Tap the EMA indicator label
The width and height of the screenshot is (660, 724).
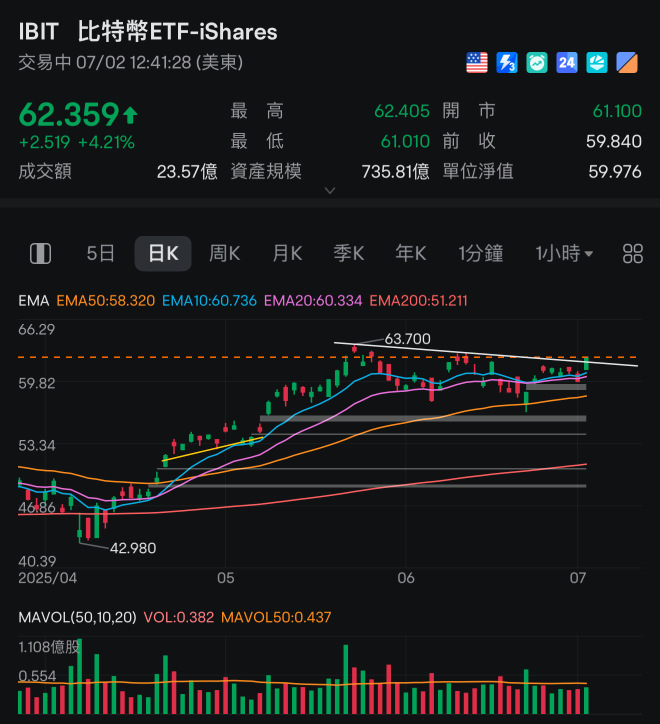pyautogui.click(x=34, y=301)
